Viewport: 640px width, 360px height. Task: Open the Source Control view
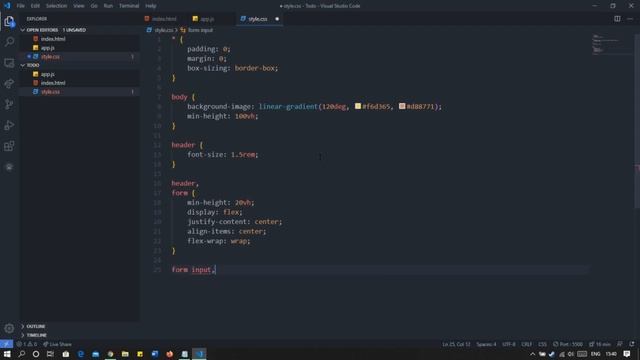tap(9, 104)
